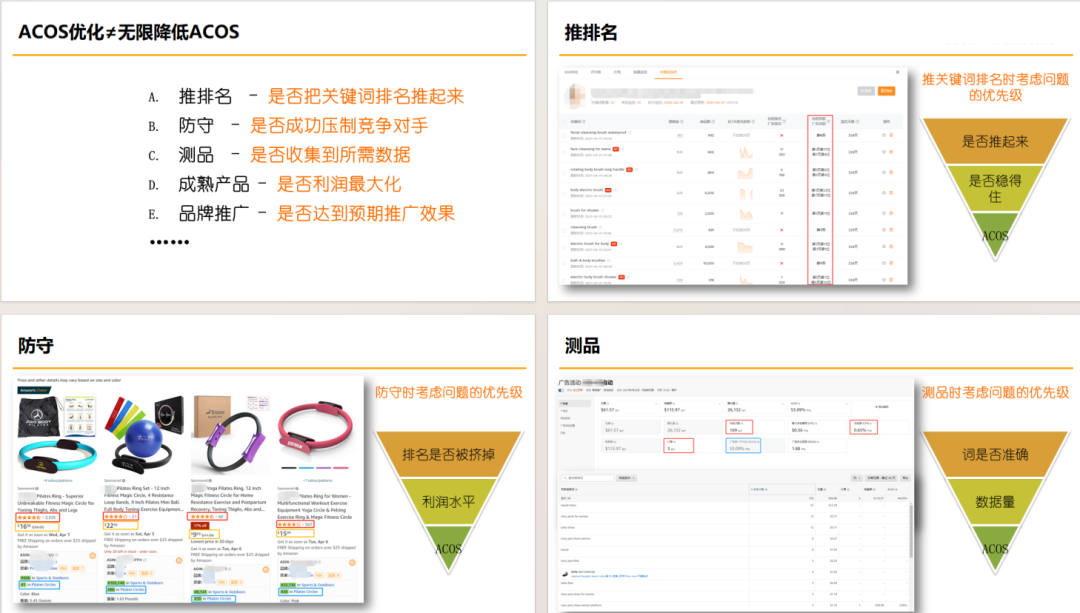Tick the checkbox beside 'cleansing brush' keyword row
The image size is (1080, 613).
coord(565,229)
